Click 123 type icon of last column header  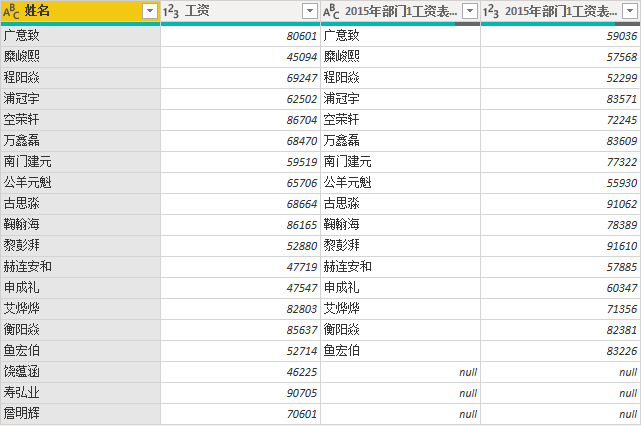coord(492,10)
